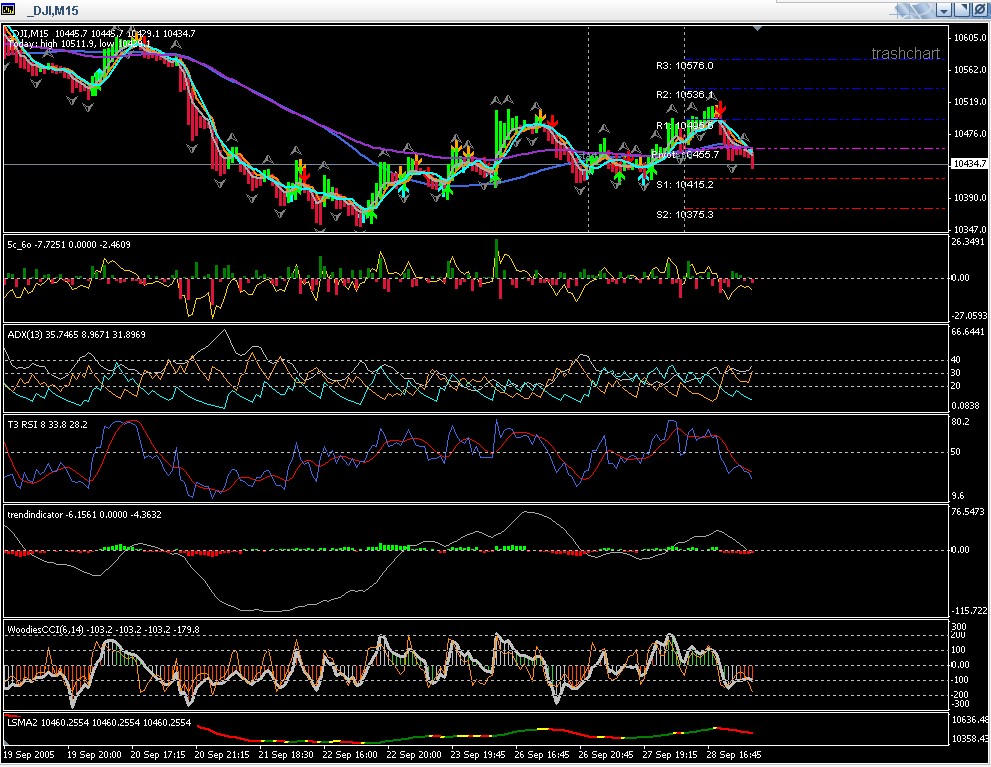Click the chart shift triangle marker

(758, 28)
